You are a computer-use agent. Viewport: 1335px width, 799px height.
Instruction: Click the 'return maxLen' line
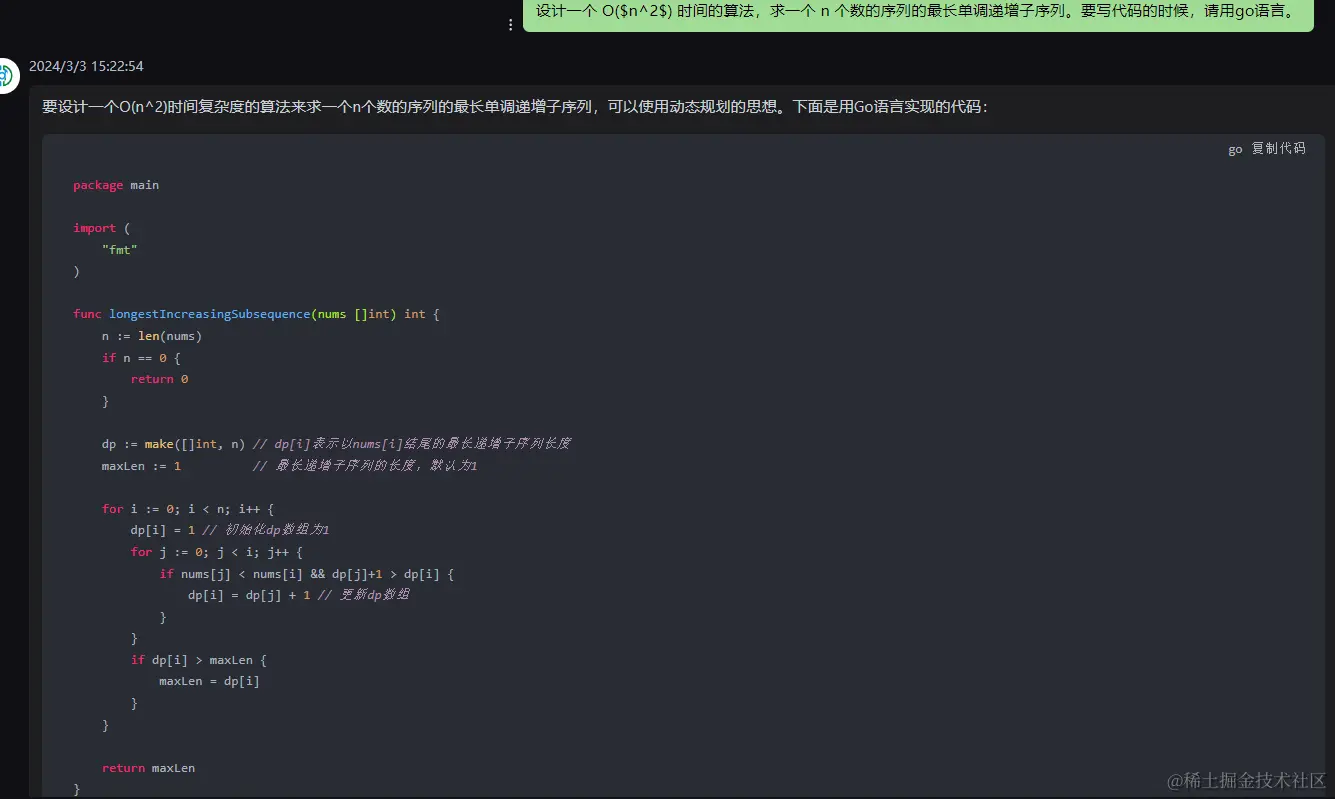tap(149, 768)
